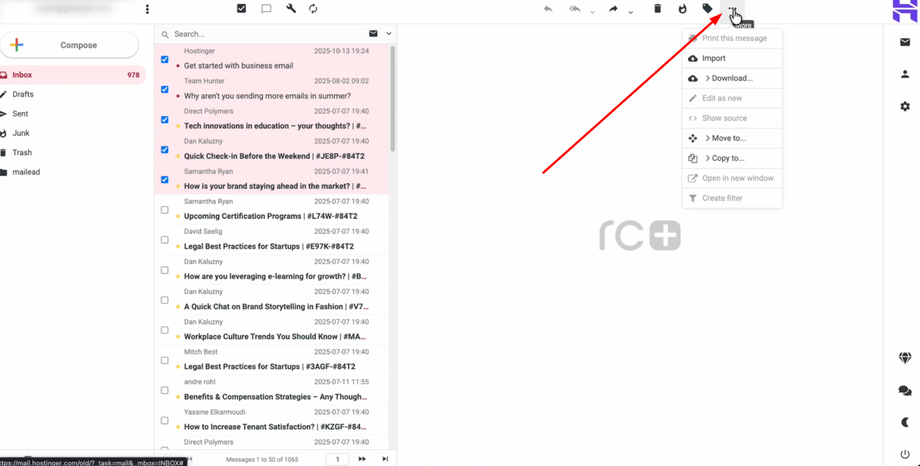920x466 pixels.
Task: Open the wrench list options icon
Action: [x=290, y=9]
